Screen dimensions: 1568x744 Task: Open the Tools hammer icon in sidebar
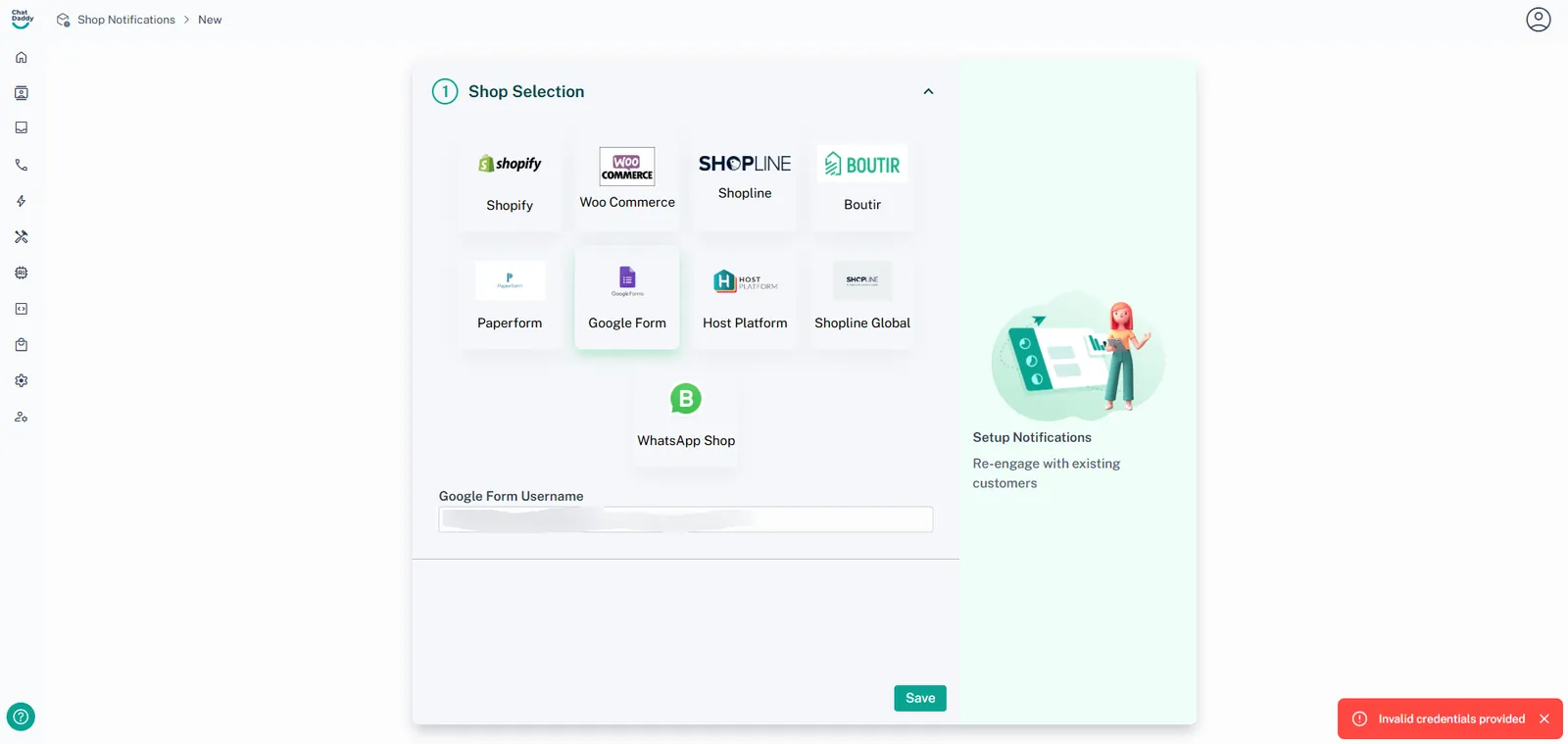22,237
